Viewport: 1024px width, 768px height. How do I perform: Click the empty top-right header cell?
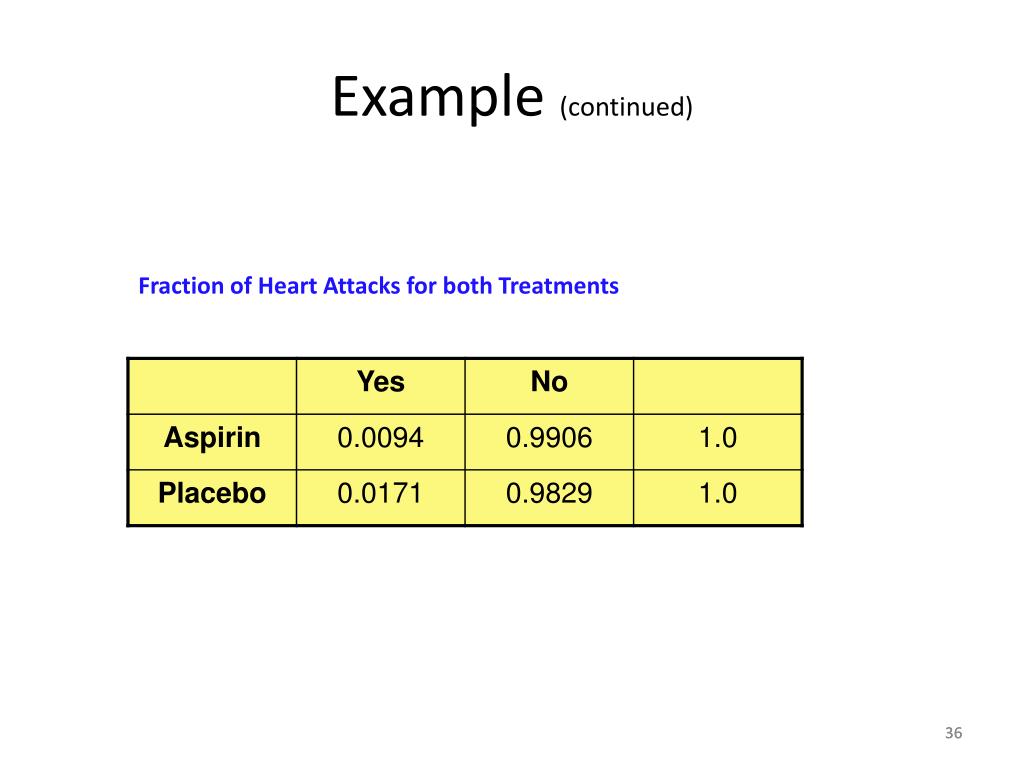tap(718, 386)
